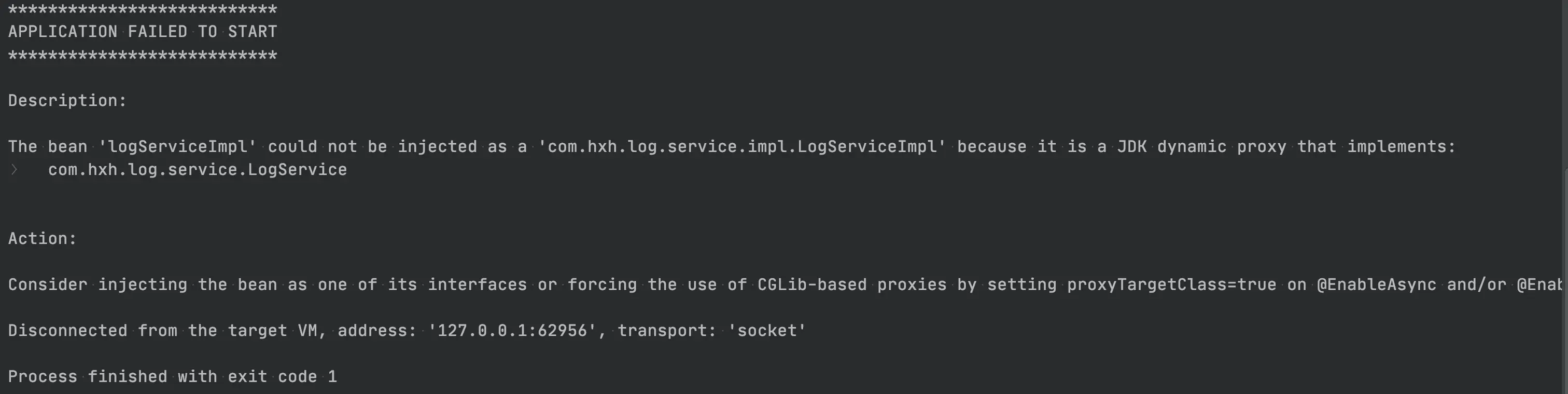Click the com.hxh.log.service.LogService class name
Image resolution: width=1568 pixels, height=394 pixels.
point(197,170)
